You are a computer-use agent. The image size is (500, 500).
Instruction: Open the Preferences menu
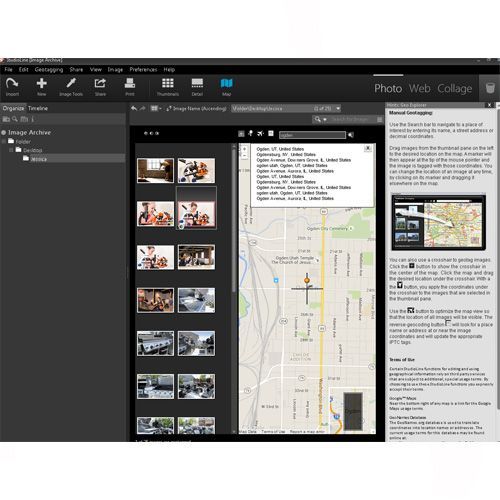143,69
